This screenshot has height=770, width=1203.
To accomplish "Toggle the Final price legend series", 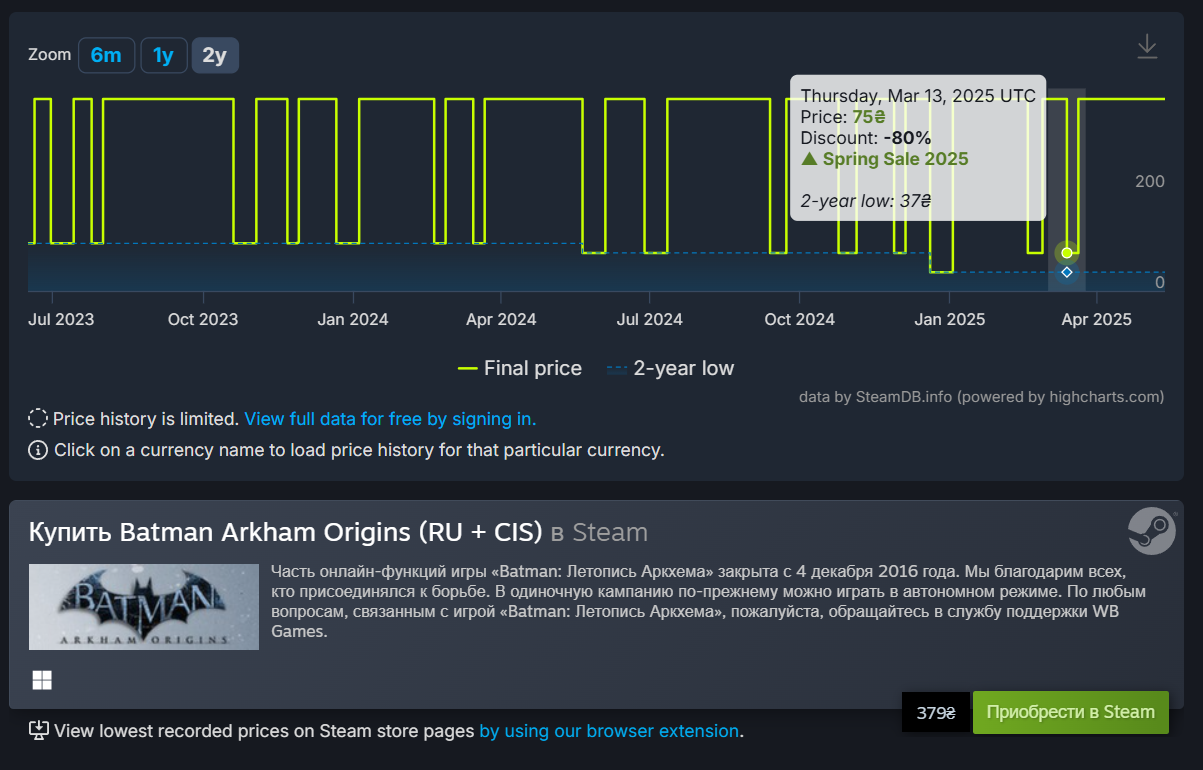I will click(x=520, y=368).
